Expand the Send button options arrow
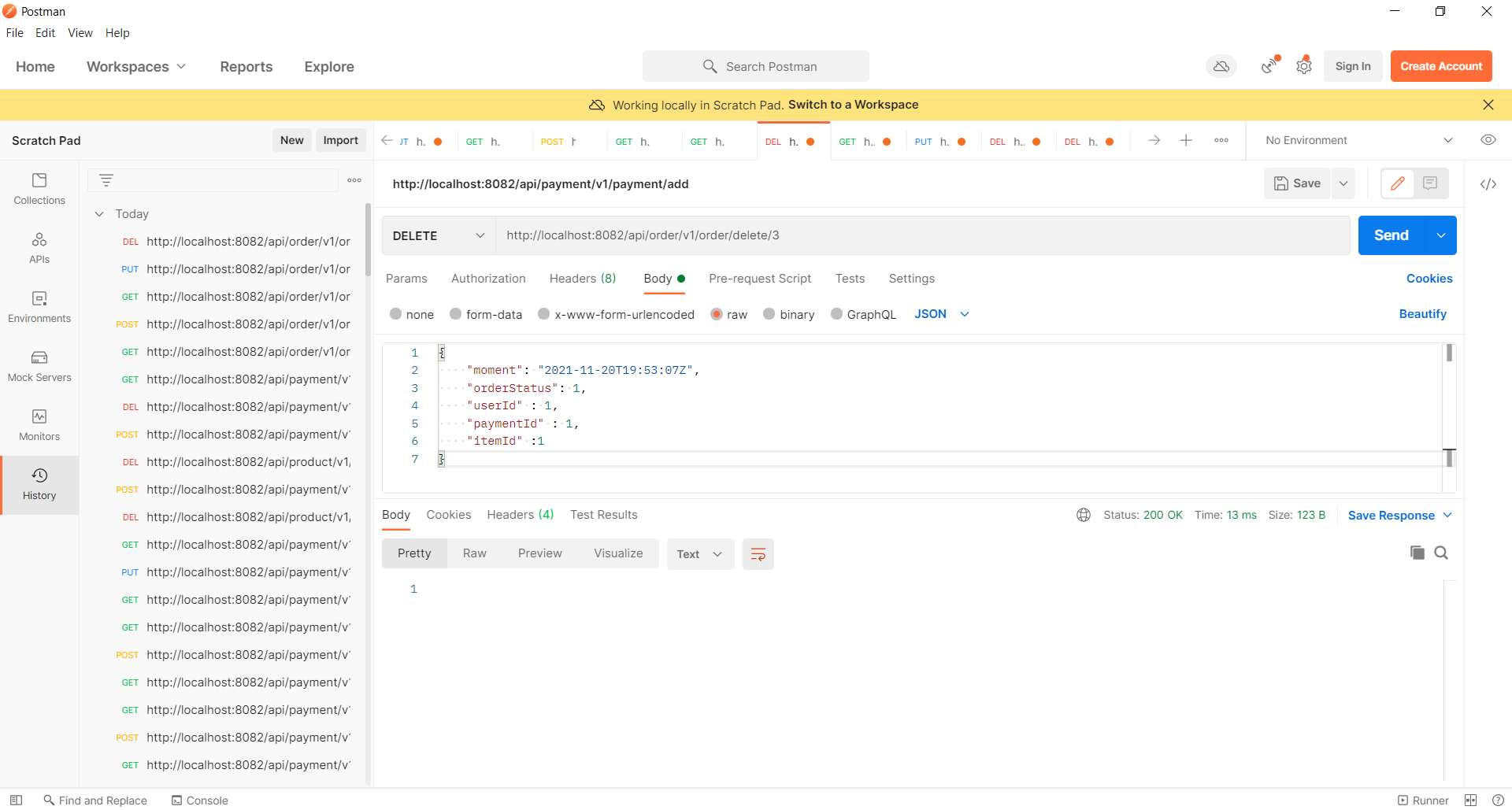The image size is (1512, 810). 1441,235
